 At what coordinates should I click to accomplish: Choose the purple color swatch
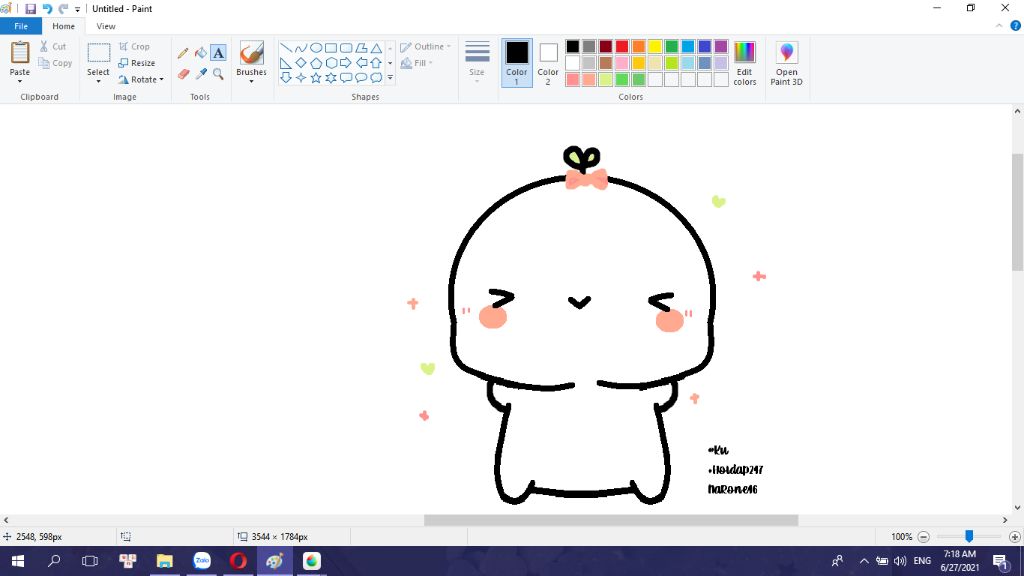[721, 46]
